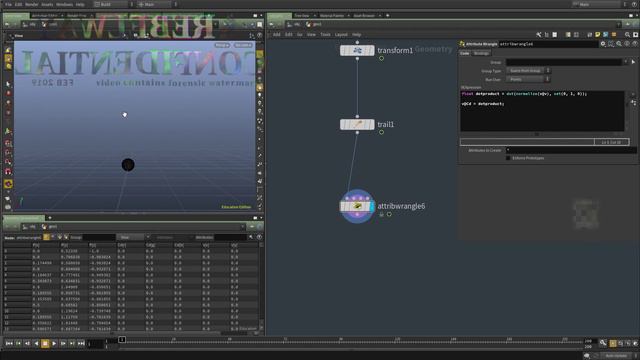Stop playback button

[45, 344]
